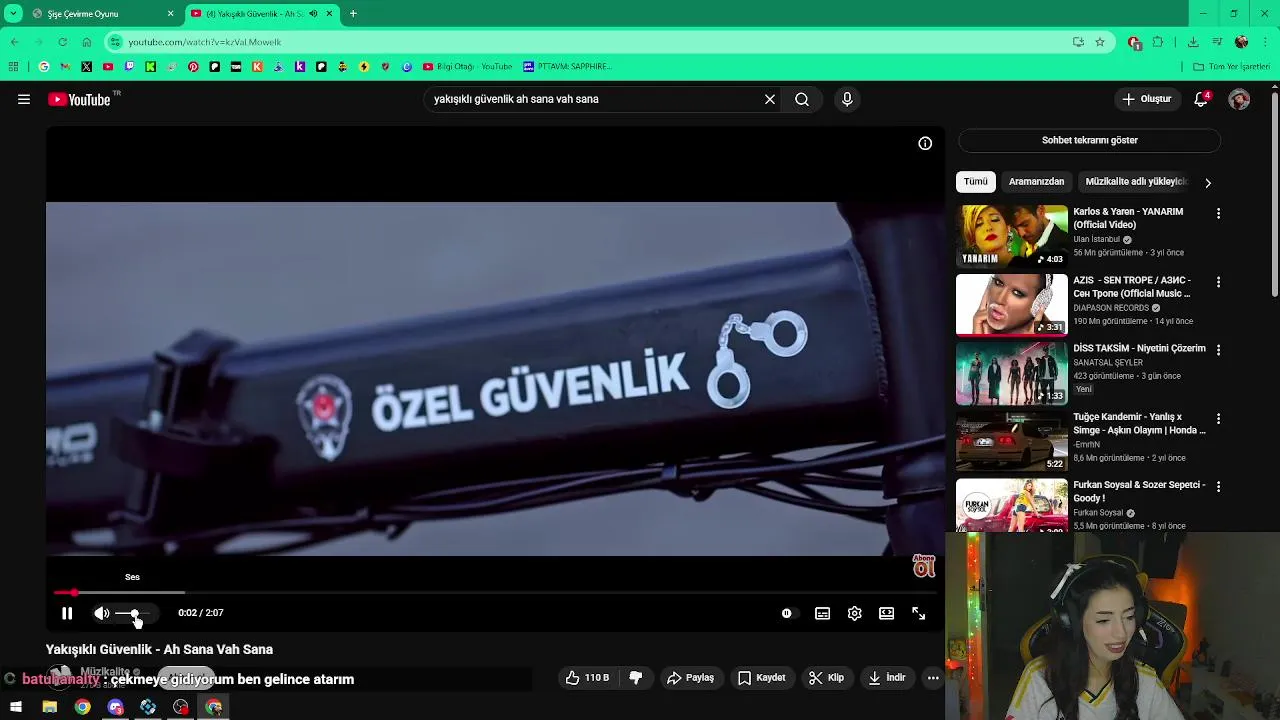Go back to the previous page
Viewport: 1280px width, 720px height.
[15, 42]
